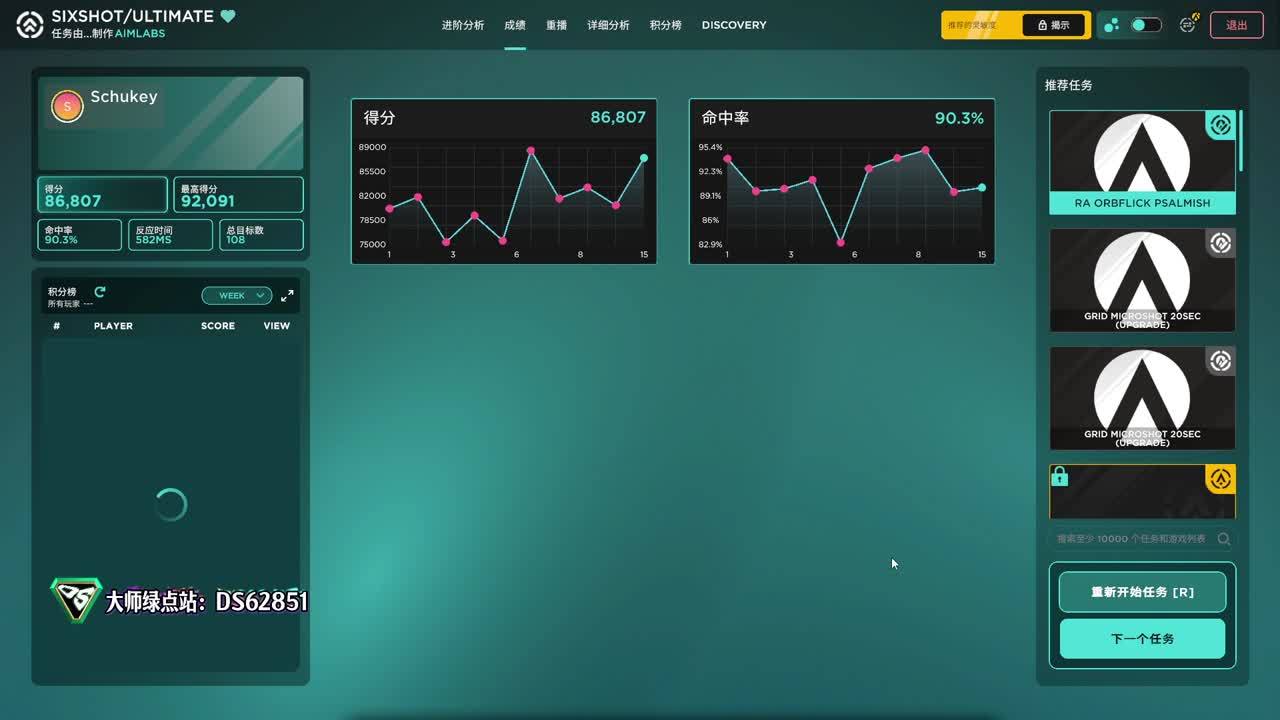Click the 推荐任务 heading

tap(1069, 85)
